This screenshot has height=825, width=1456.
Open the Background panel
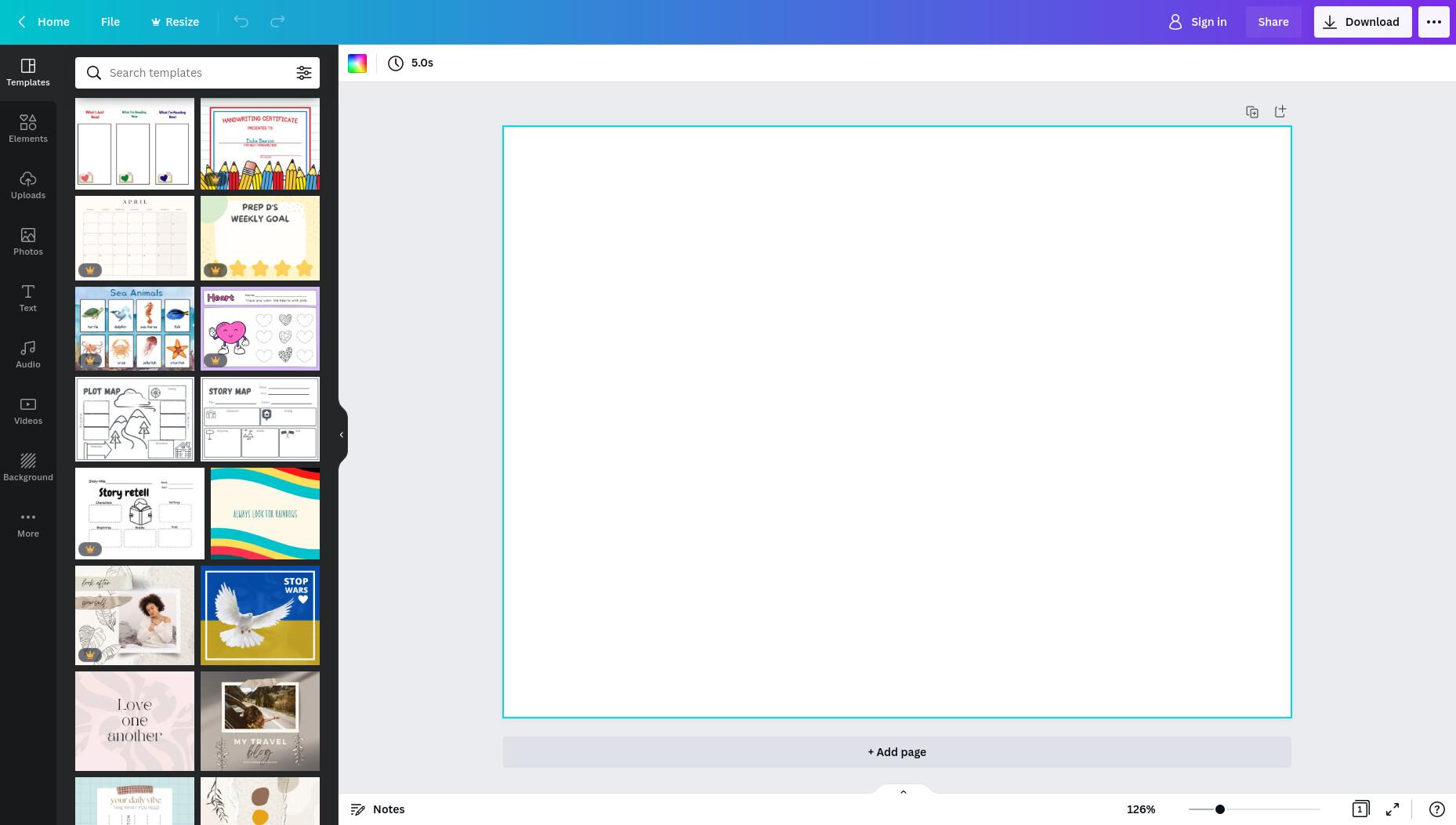tap(28, 467)
